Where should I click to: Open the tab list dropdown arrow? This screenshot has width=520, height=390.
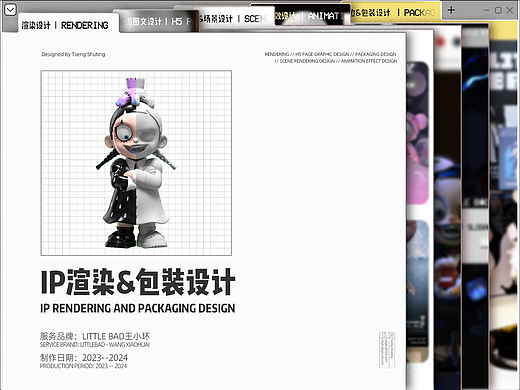pos(10,10)
